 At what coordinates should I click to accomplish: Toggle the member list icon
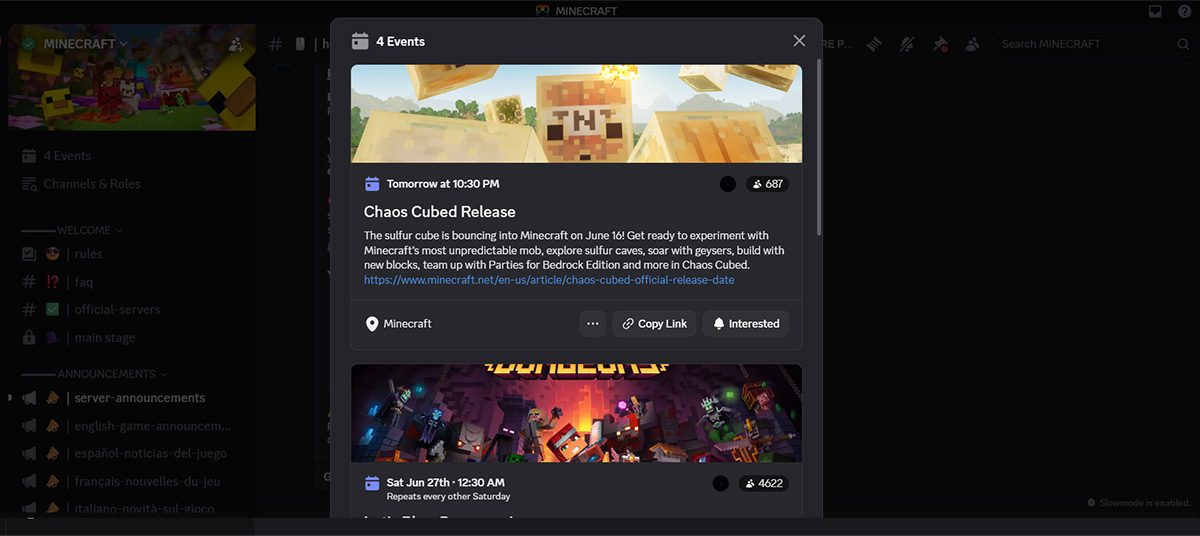(x=972, y=44)
